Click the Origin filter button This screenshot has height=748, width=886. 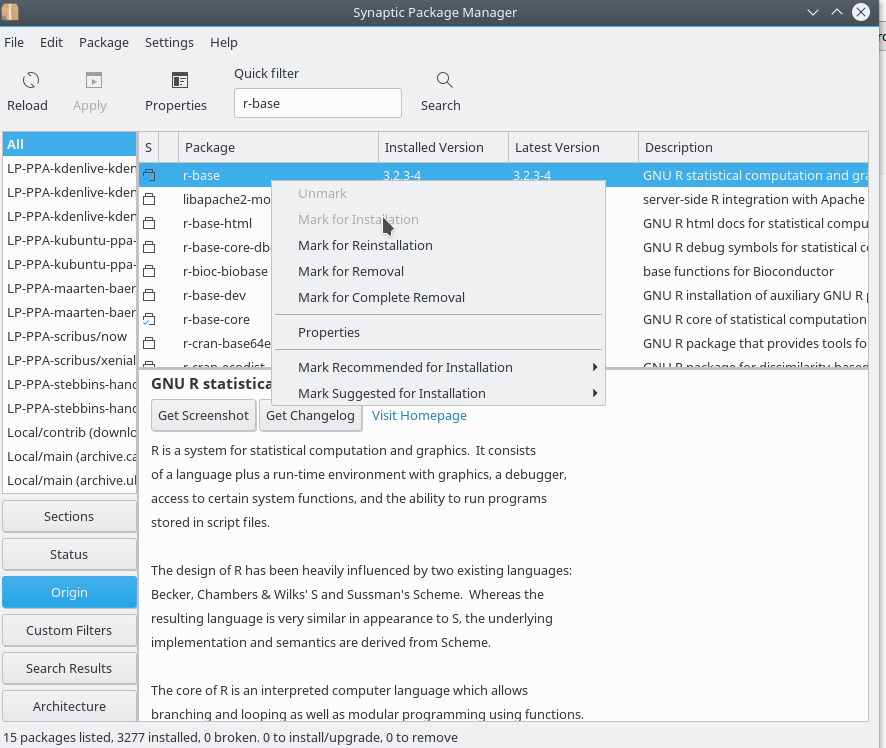click(x=69, y=592)
